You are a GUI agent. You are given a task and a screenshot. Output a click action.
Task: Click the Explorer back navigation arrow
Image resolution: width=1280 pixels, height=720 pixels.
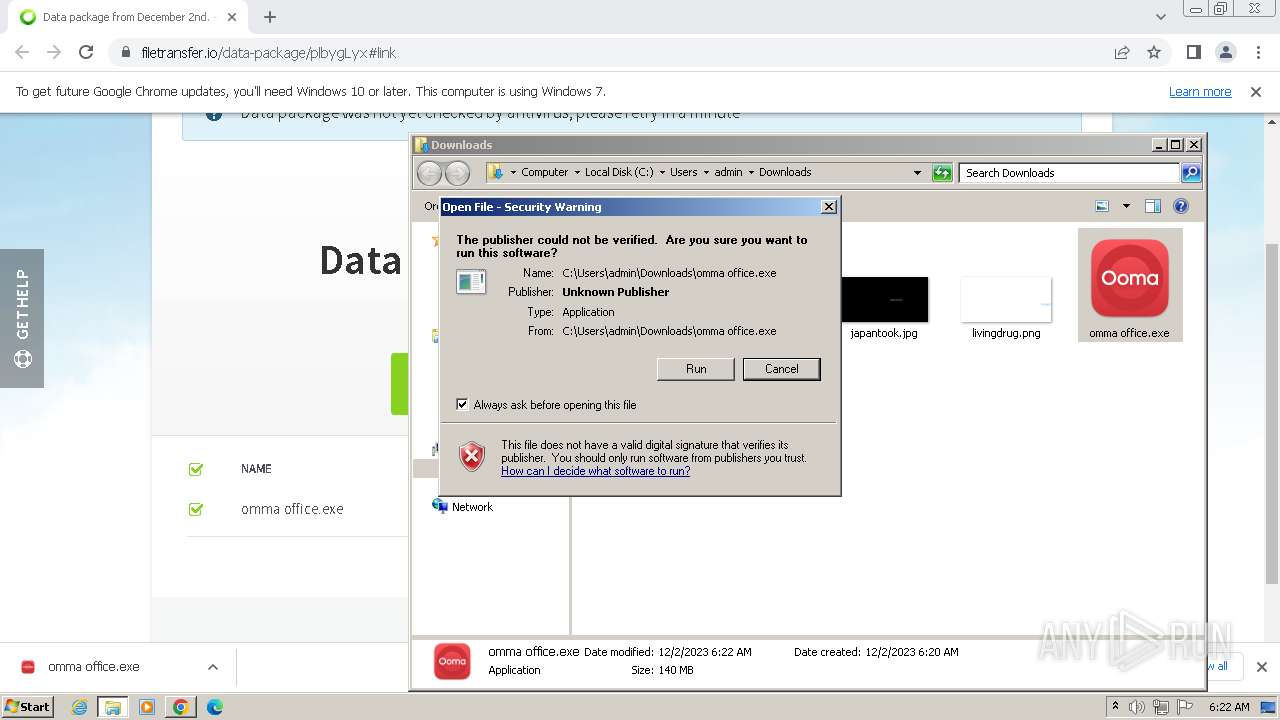[x=429, y=173]
